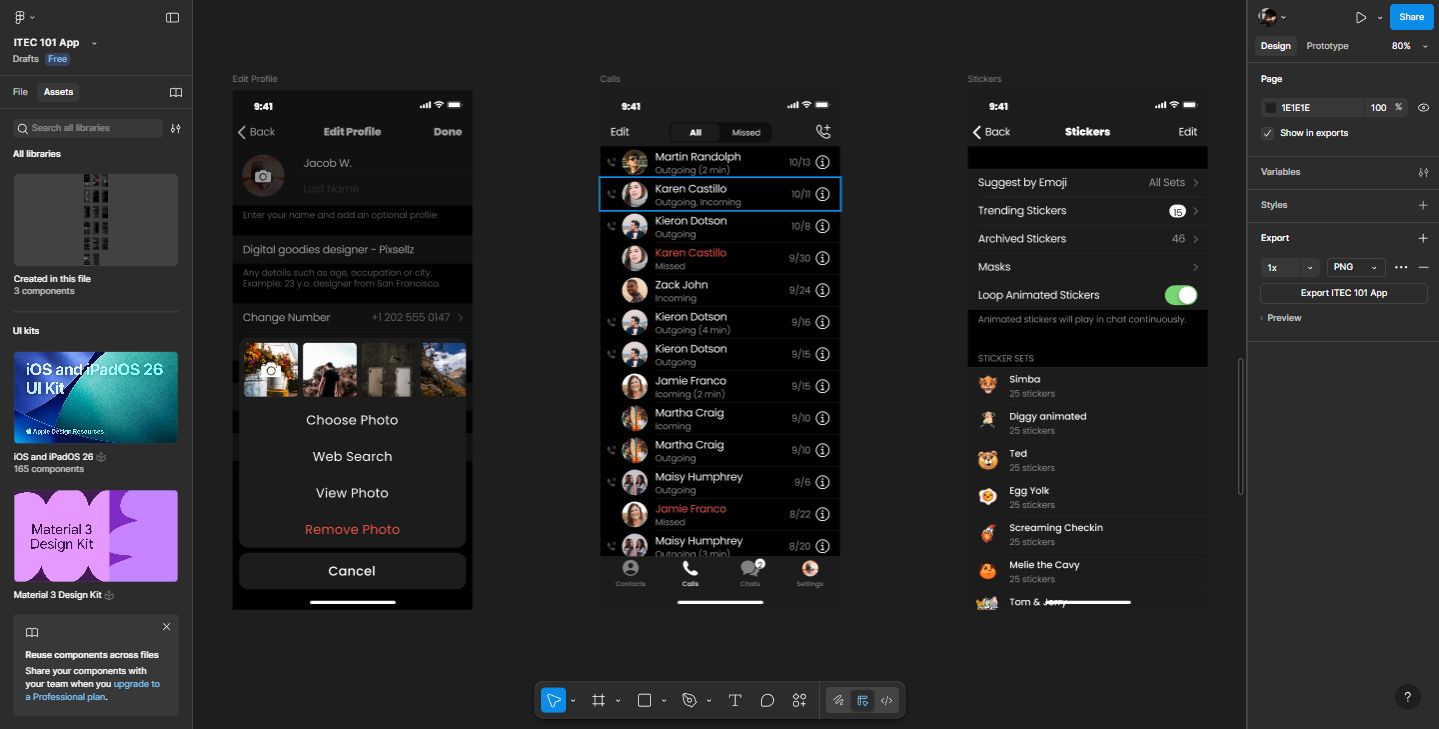1439x729 pixels.
Task: Open the library book icon beside Assets
Action: pos(176,92)
